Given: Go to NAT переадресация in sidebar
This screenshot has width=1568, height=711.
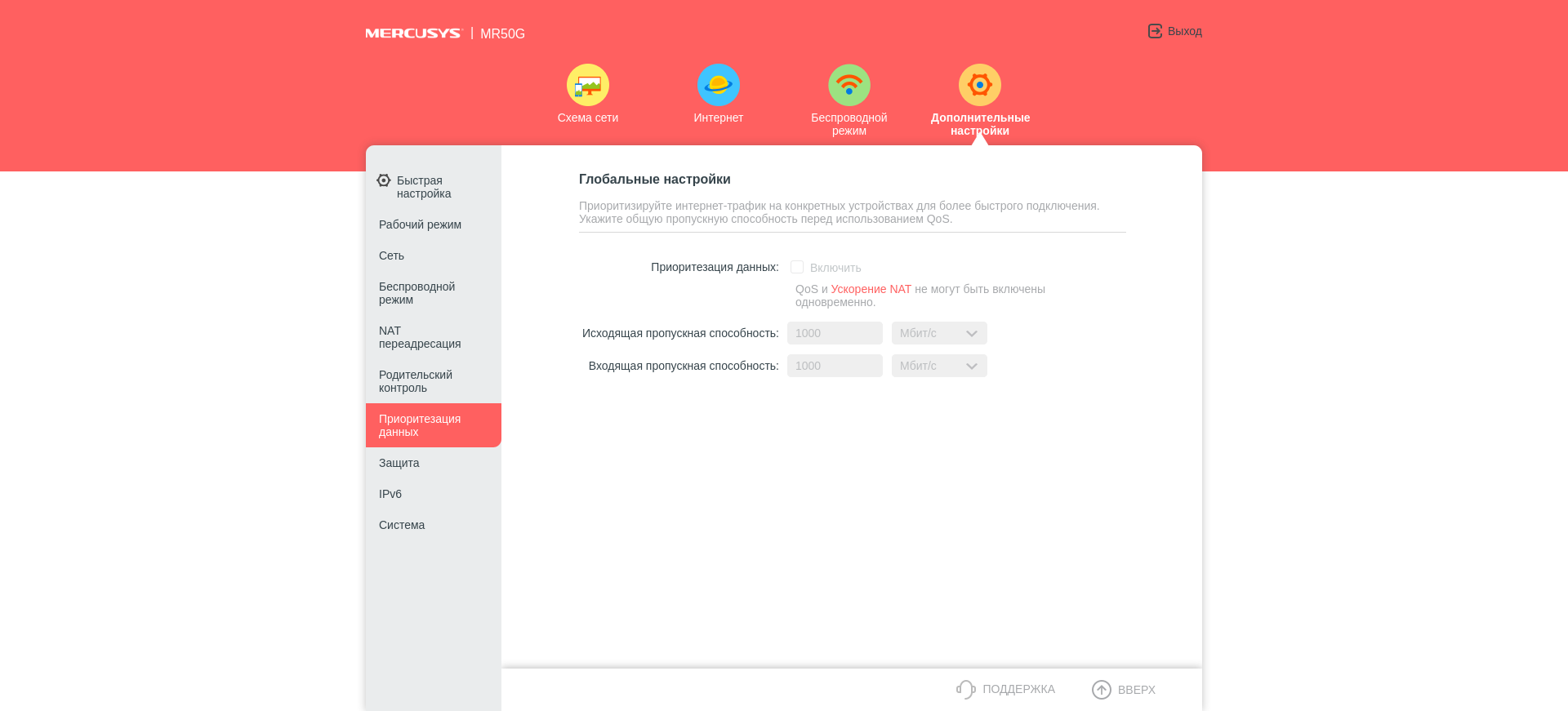Looking at the screenshot, I should coord(420,337).
